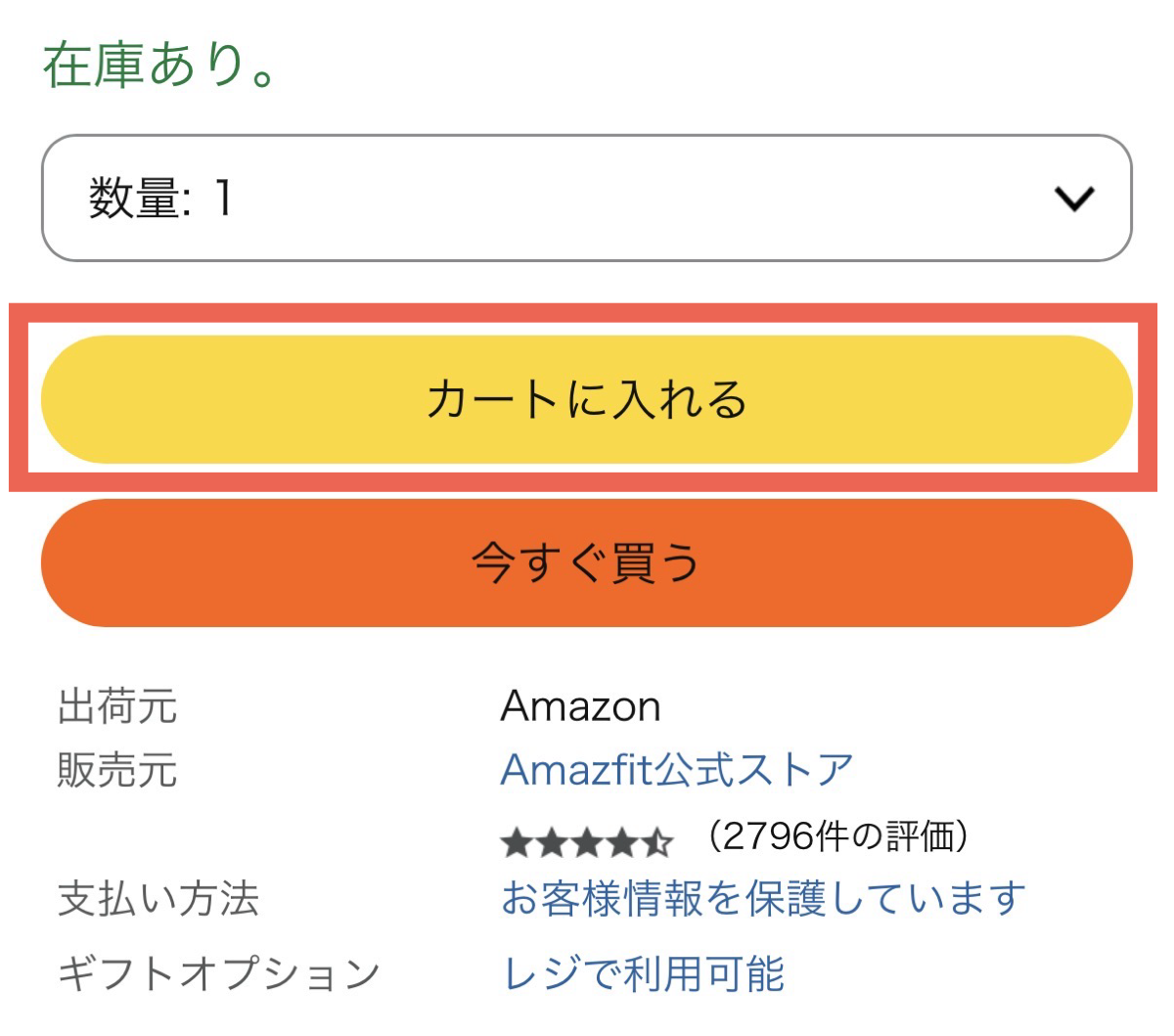Click the first star of seller rating
Viewport: 1174px width, 1036px height.
pos(516,841)
